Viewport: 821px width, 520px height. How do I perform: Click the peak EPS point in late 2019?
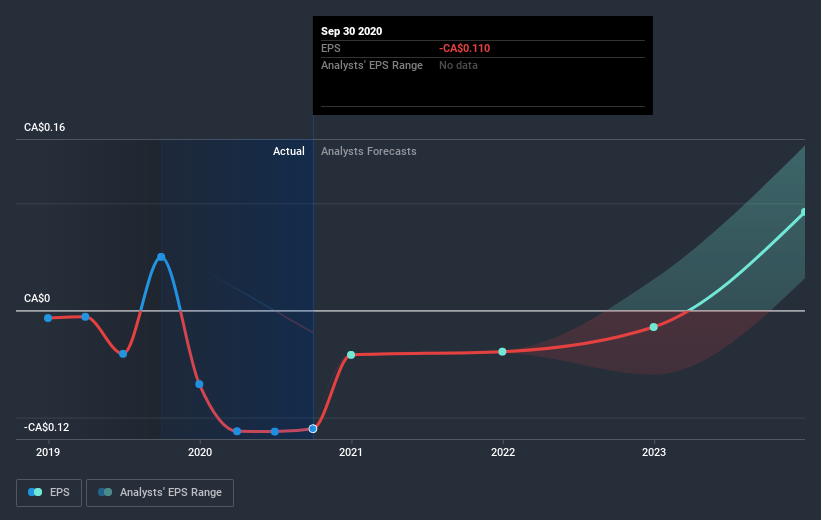(x=161, y=257)
